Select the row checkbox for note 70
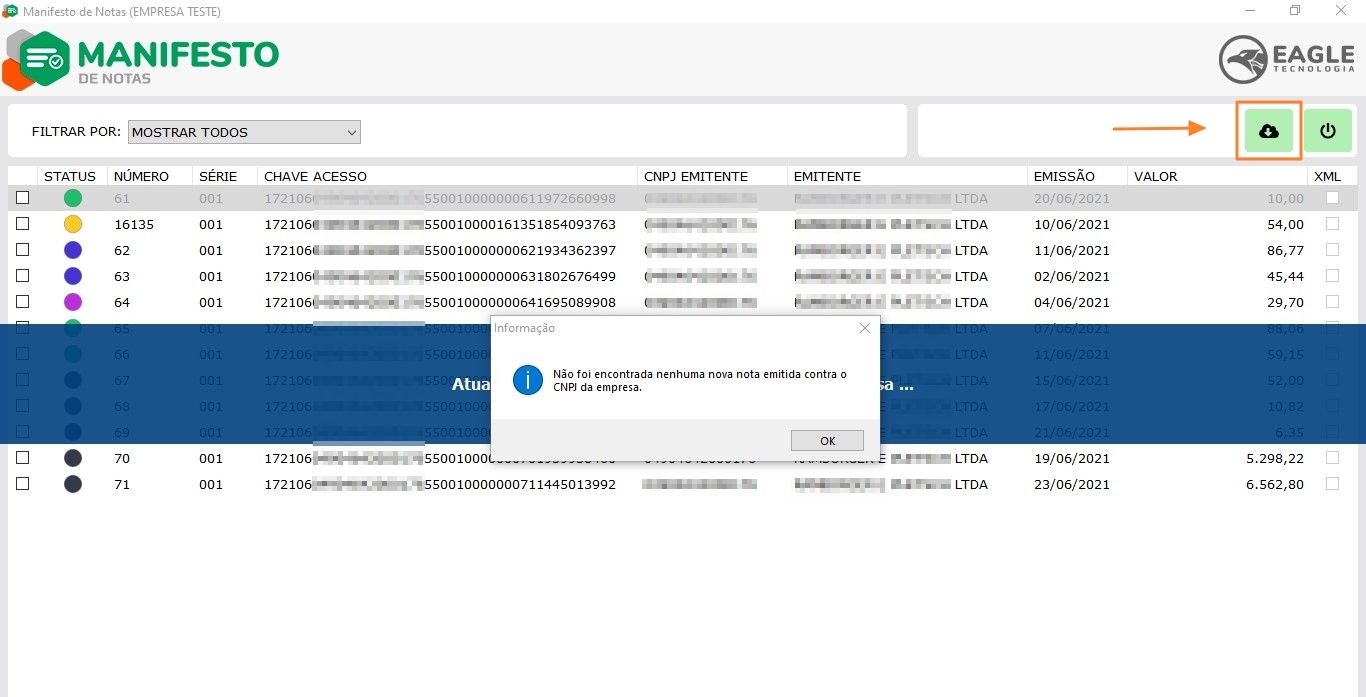The image size is (1366, 697). pyautogui.click(x=22, y=458)
